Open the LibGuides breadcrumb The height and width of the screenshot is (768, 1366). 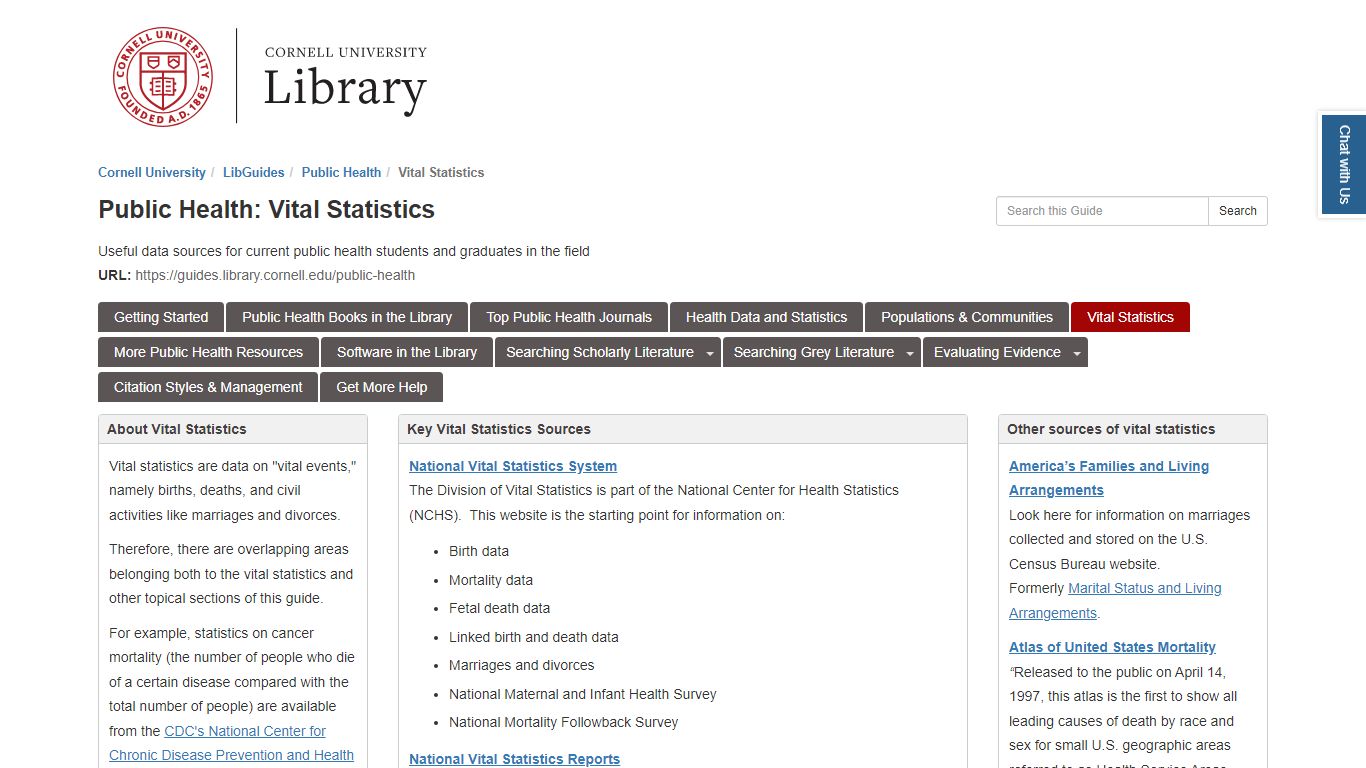pyautogui.click(x=254, y=172)
